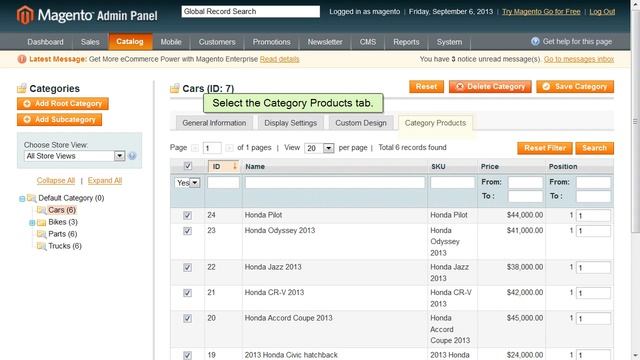The width and height of the screenshot is (640, 360).
Task: Uncheck the Honda CR-V 2013 checkbox
Action: (187, 293)
